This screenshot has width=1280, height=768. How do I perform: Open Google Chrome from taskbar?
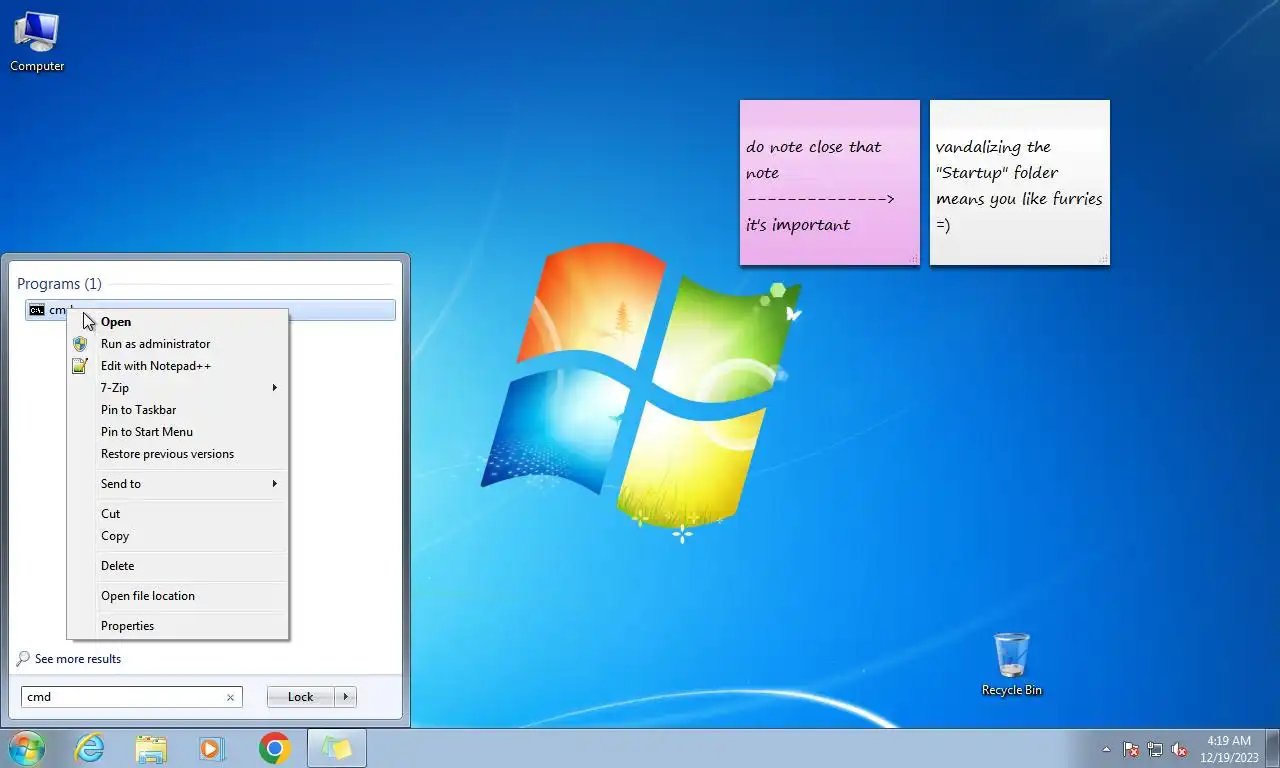click(274, 748)
